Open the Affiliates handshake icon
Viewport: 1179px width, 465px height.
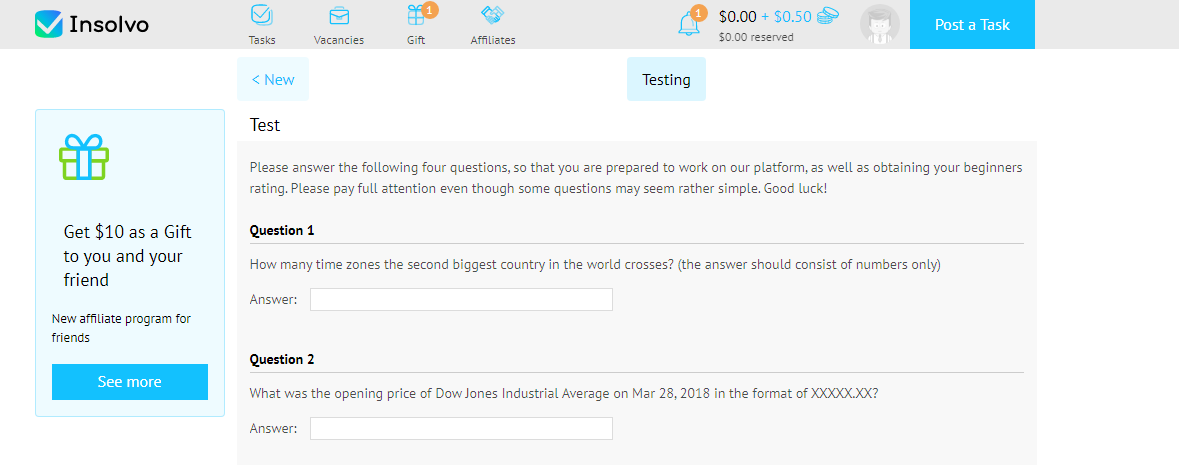492,16
